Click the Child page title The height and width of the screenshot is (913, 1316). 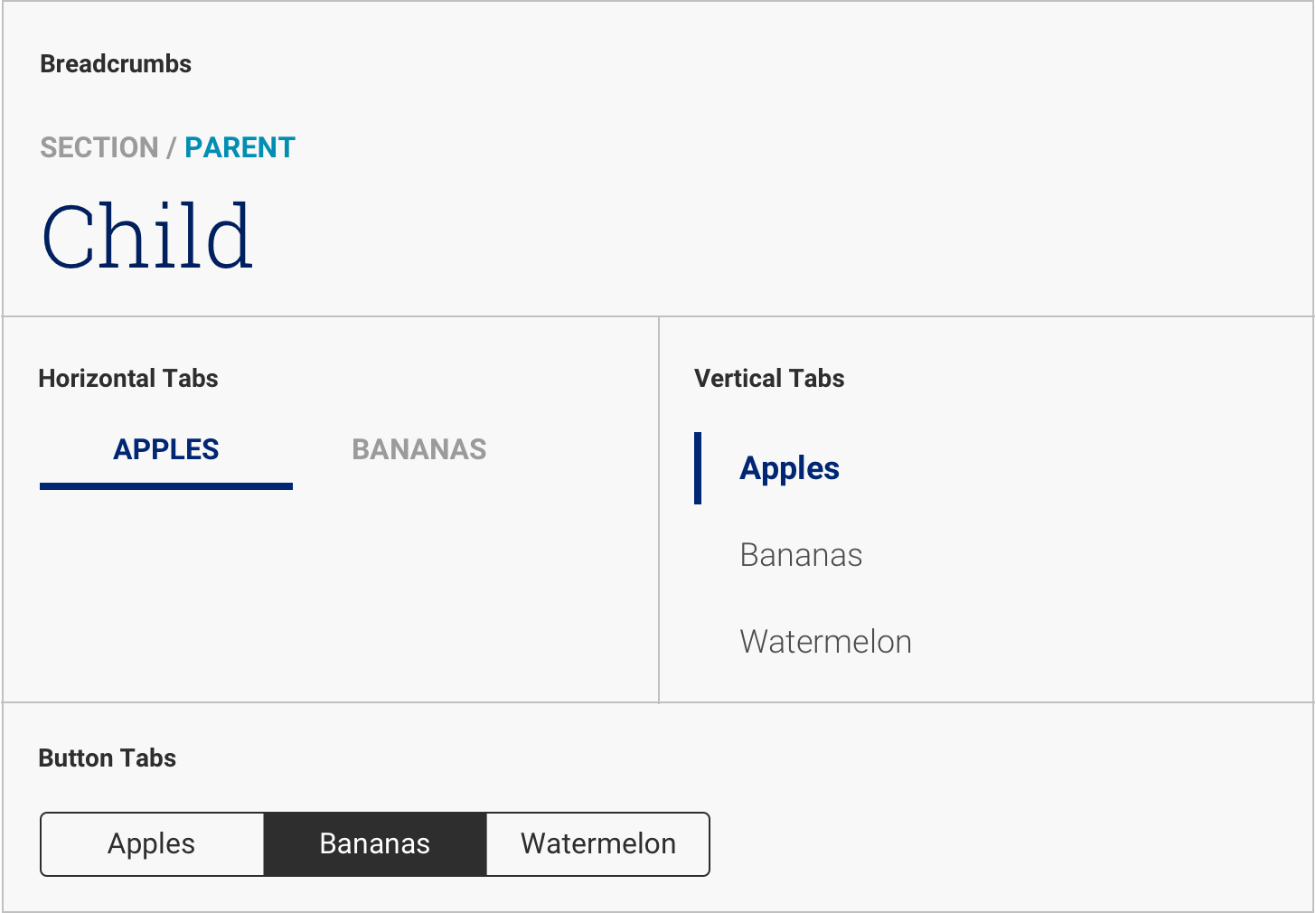[147, 237]
